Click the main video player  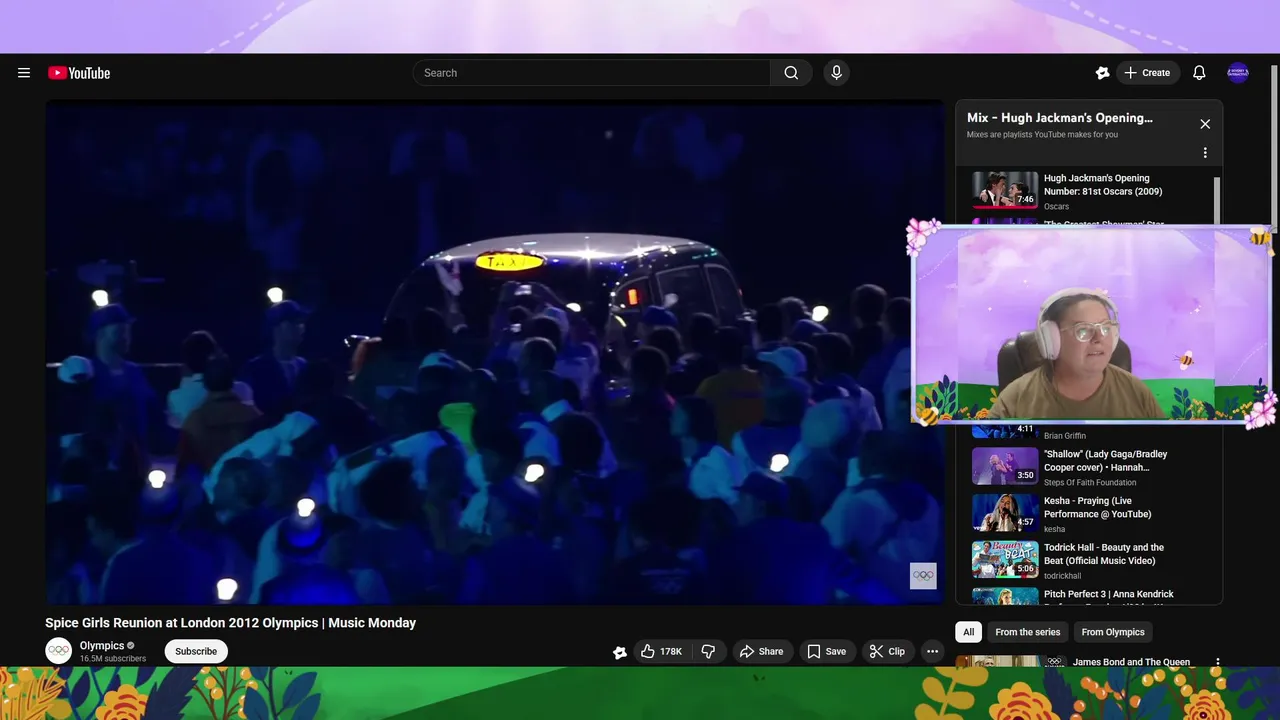pyautogui.click(x=494, y=352)
